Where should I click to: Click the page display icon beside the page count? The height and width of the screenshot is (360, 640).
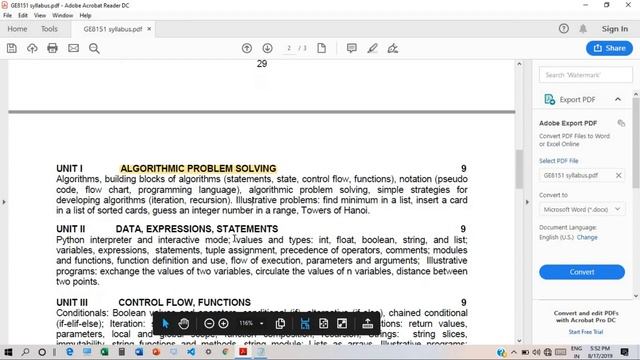(322, 48)
